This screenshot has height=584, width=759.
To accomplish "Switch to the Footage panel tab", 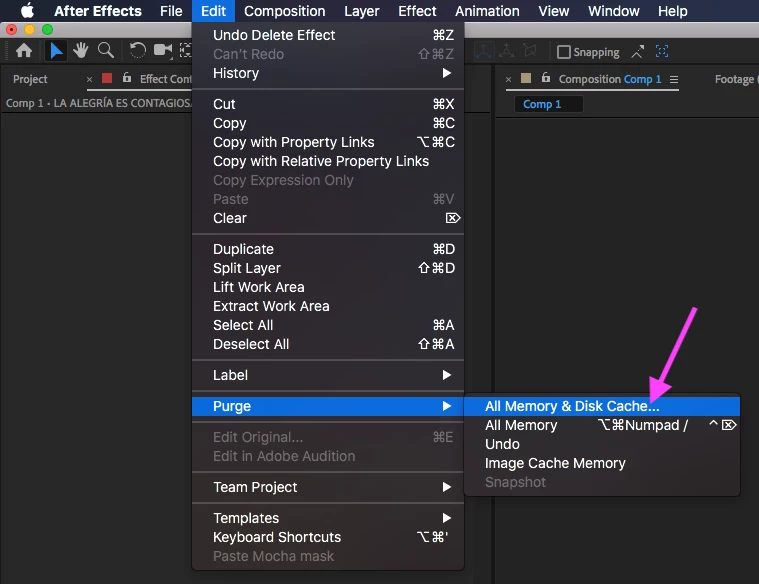I will click(736, 79).
